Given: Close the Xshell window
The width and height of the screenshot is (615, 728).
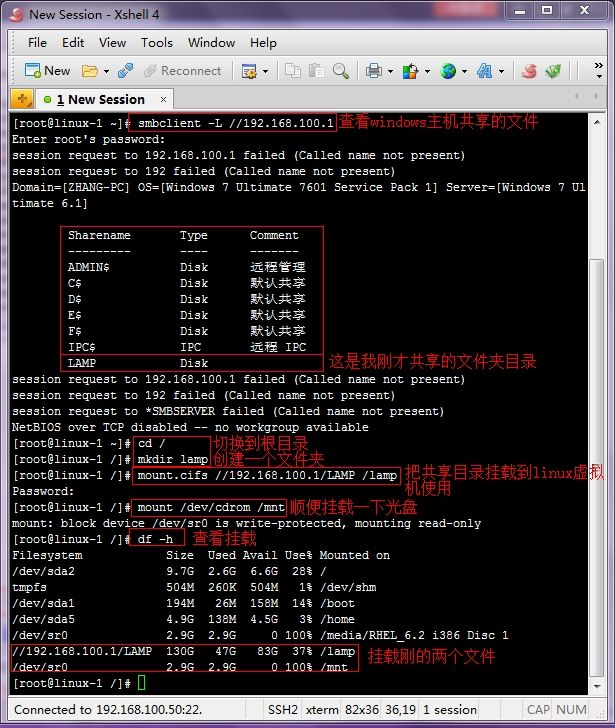Looking at the screenshot, I should point(584,11).
